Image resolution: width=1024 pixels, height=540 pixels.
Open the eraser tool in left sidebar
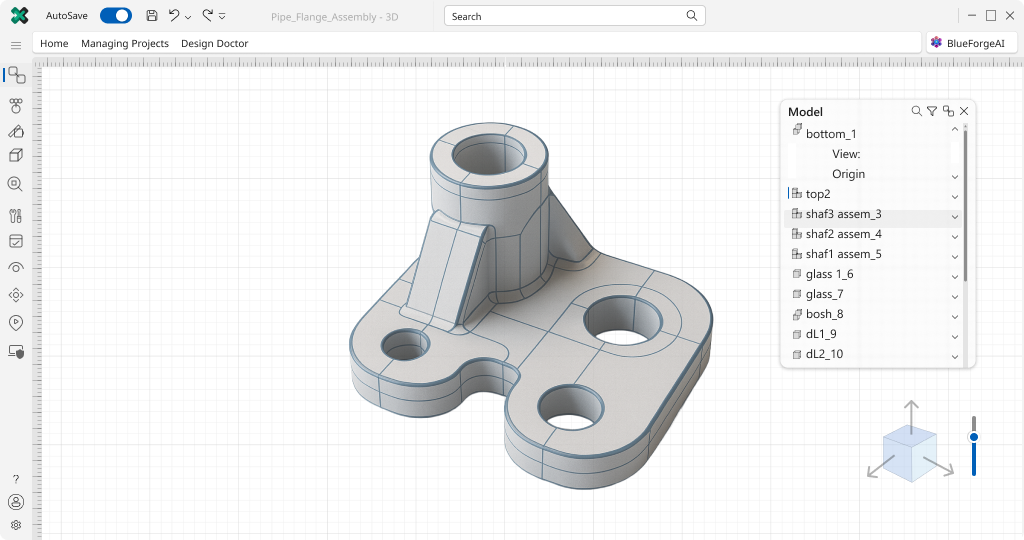16,131
